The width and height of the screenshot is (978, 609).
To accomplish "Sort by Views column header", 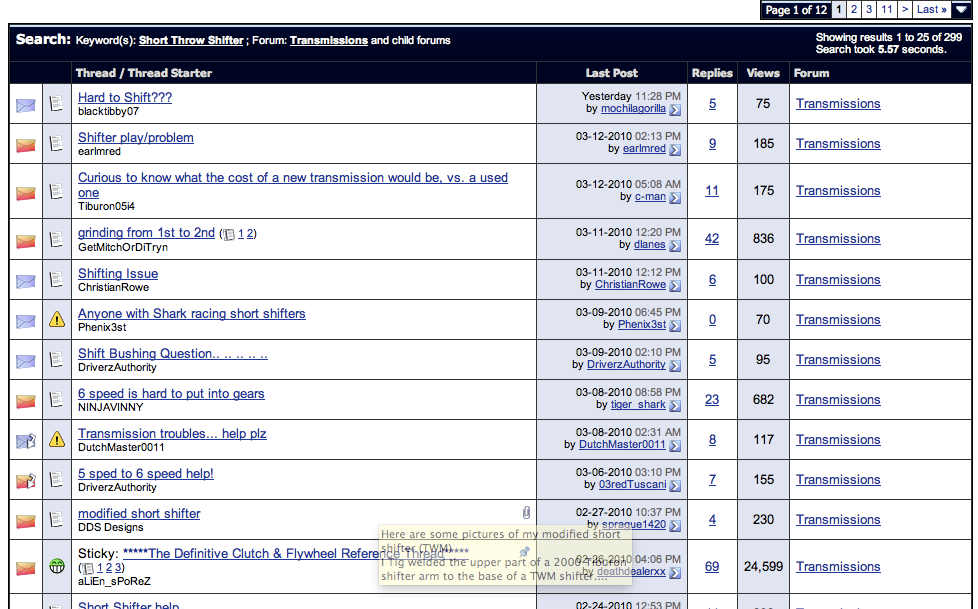I will tap(763, 73).
